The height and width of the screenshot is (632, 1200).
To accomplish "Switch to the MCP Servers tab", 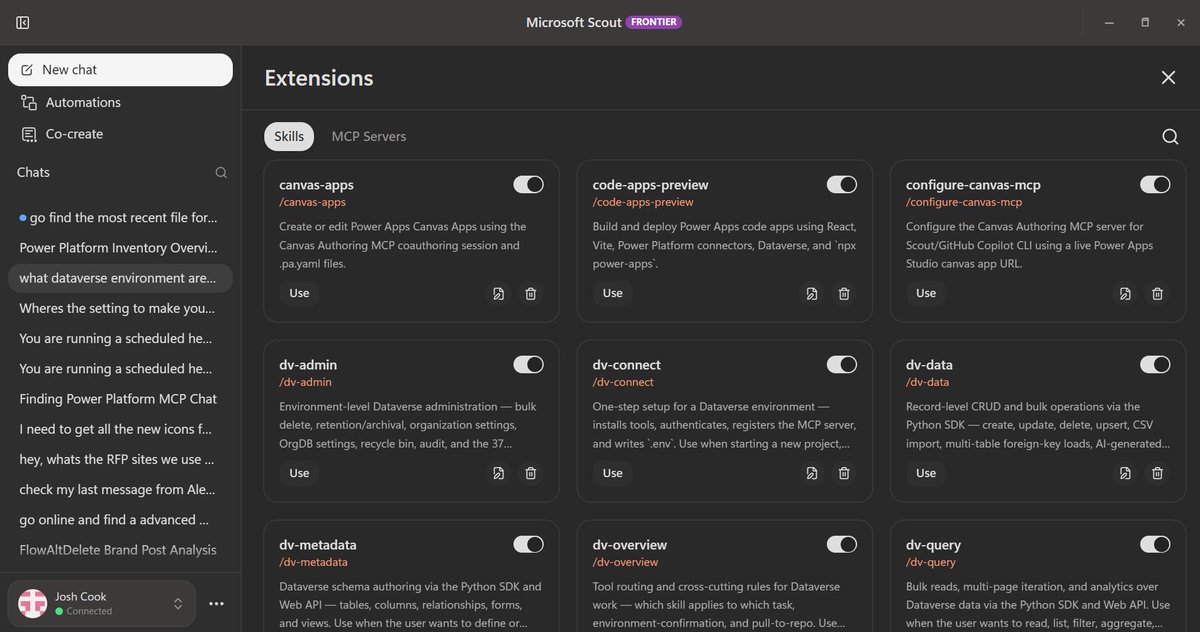I will coord(369,136).
